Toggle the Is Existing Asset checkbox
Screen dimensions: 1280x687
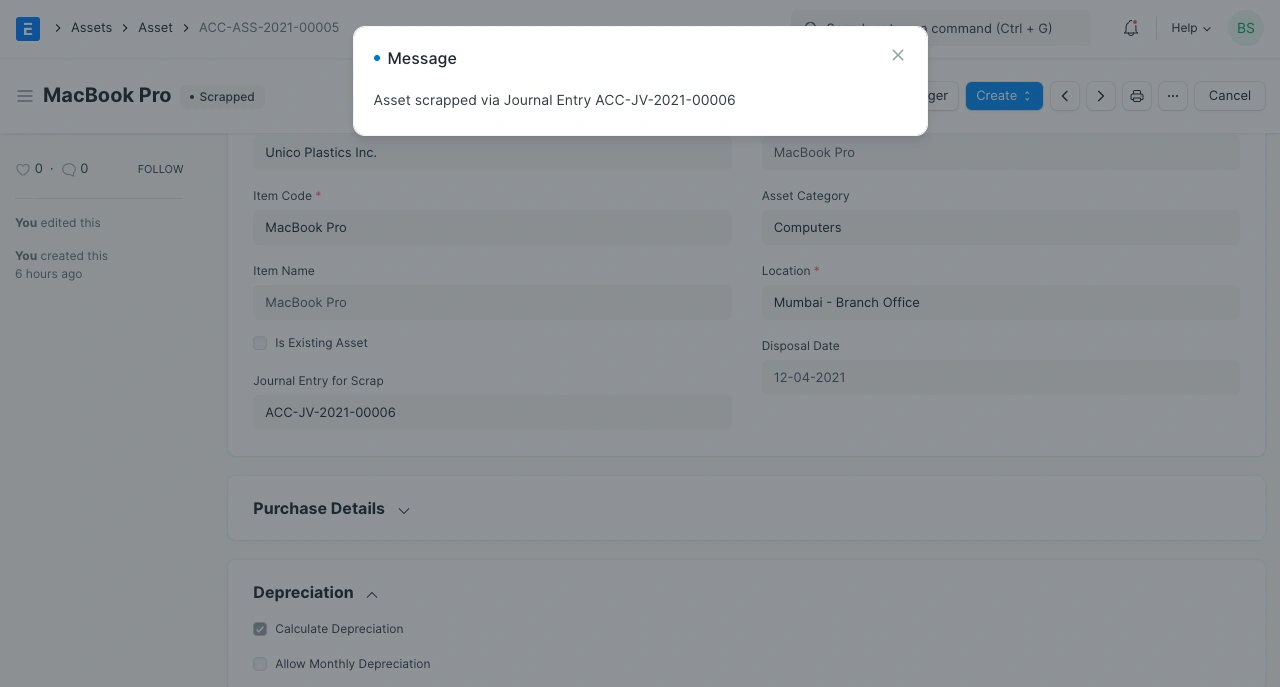click(260, 343)
